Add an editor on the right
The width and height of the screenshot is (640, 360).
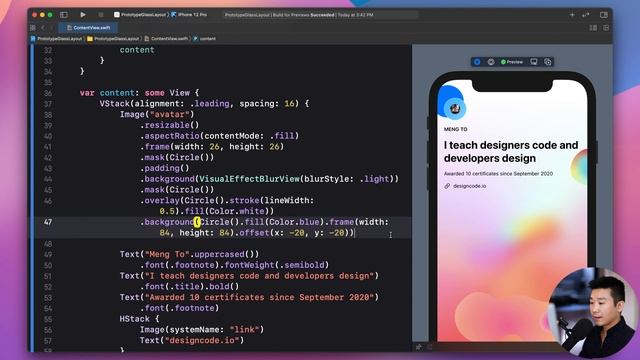coord(606,28)
